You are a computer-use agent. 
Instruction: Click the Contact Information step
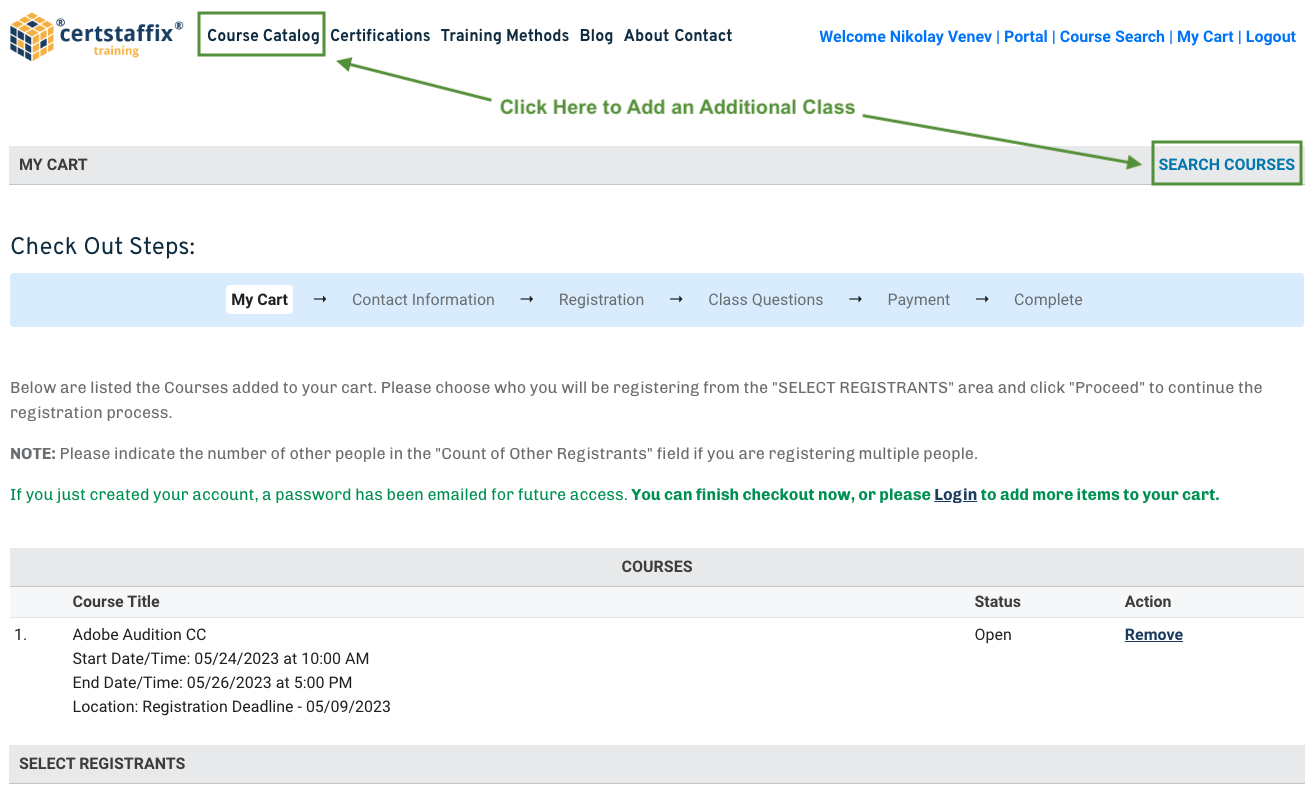click(423, 299)
